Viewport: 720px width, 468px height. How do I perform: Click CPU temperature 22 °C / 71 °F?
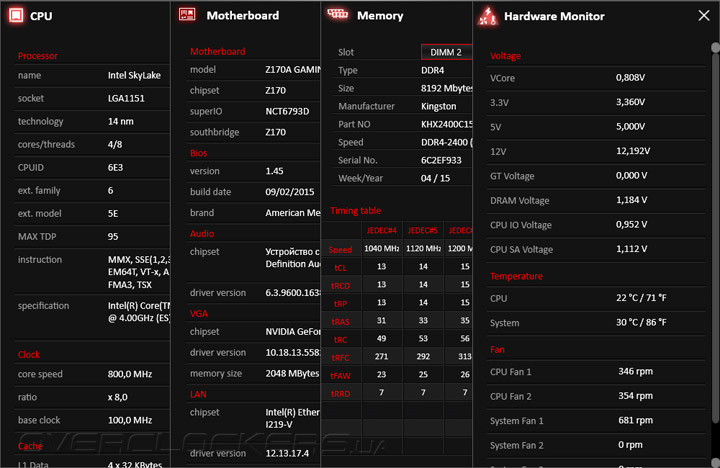point(641,298)
